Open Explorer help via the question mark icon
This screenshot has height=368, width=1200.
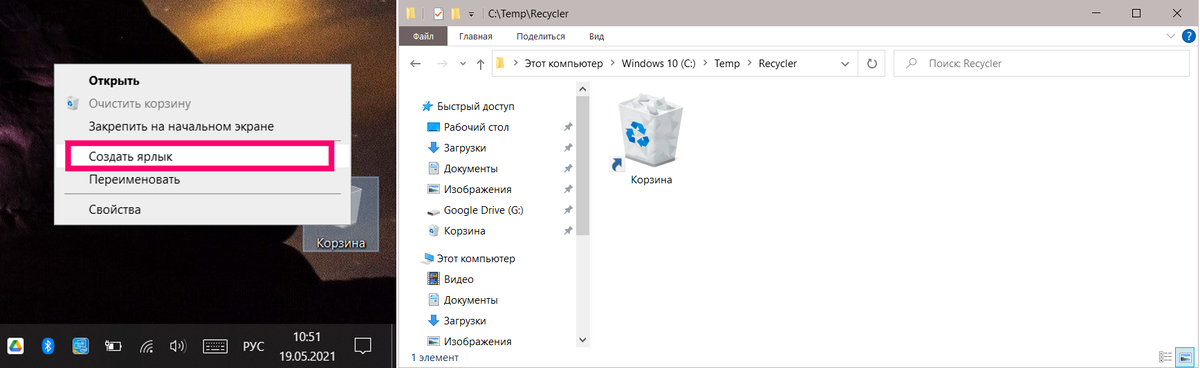pos(1187,36)
